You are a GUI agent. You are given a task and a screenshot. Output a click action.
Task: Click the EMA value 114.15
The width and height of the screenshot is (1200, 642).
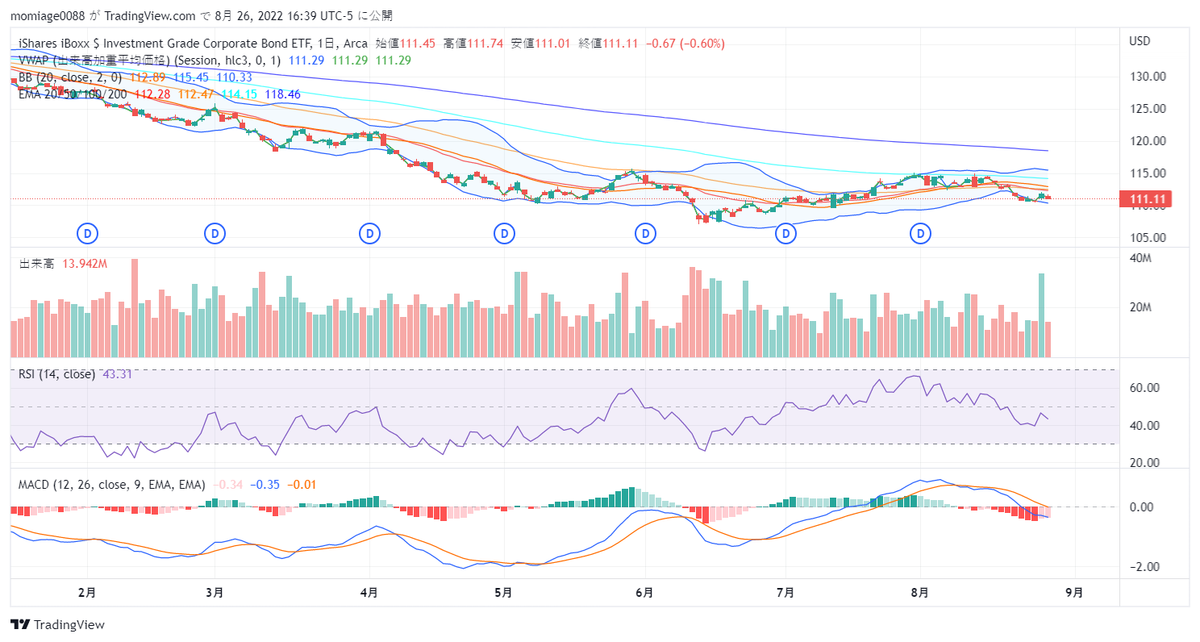(239, 93)
